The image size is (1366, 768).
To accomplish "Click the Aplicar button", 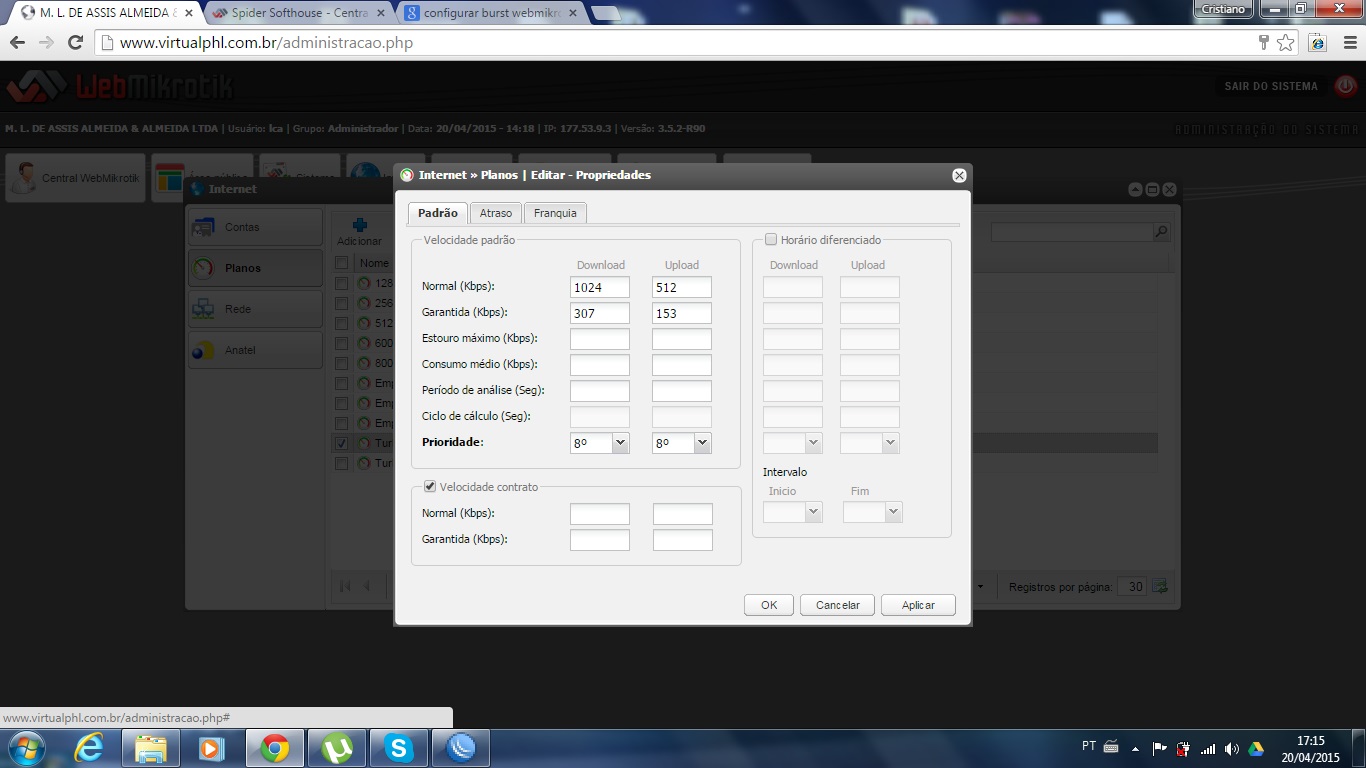I will (918, 605).
